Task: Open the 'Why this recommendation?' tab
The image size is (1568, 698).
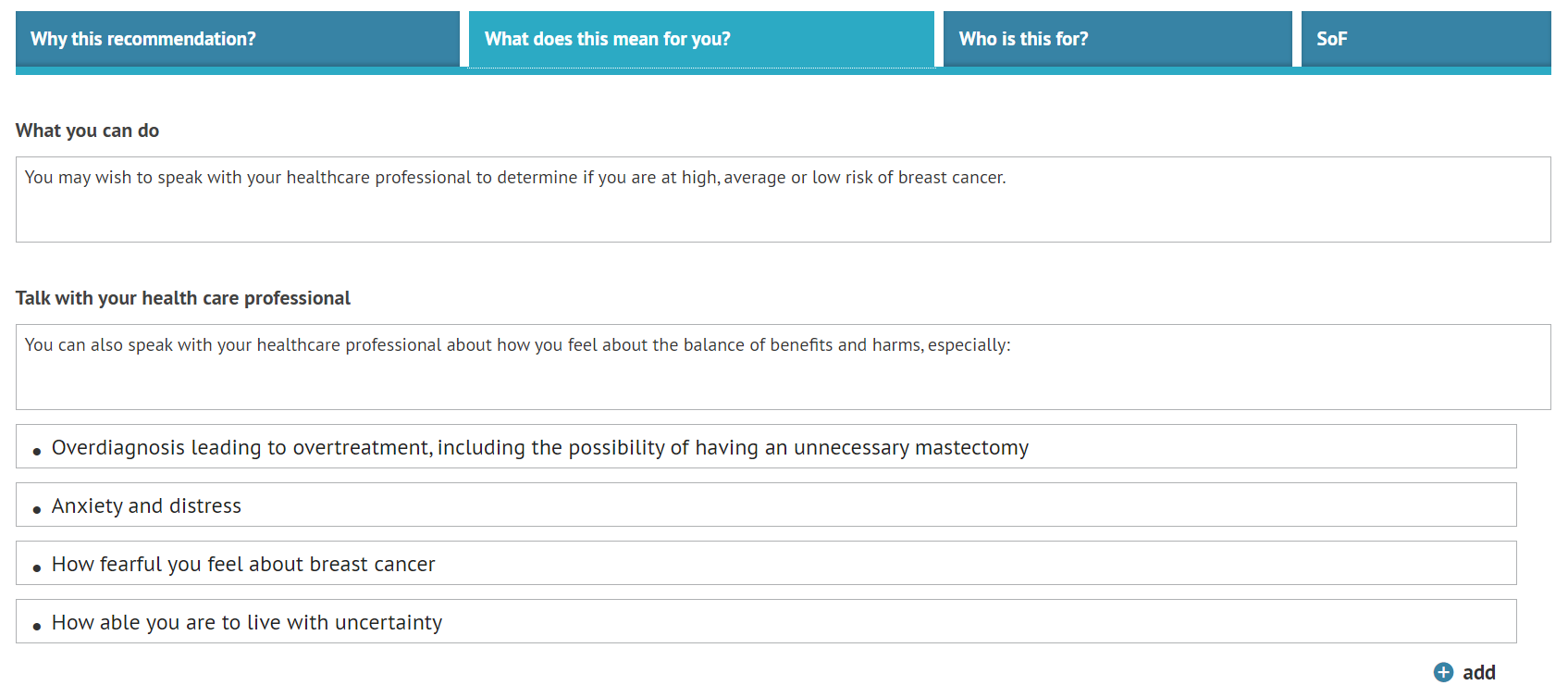Action: (237, 38)
